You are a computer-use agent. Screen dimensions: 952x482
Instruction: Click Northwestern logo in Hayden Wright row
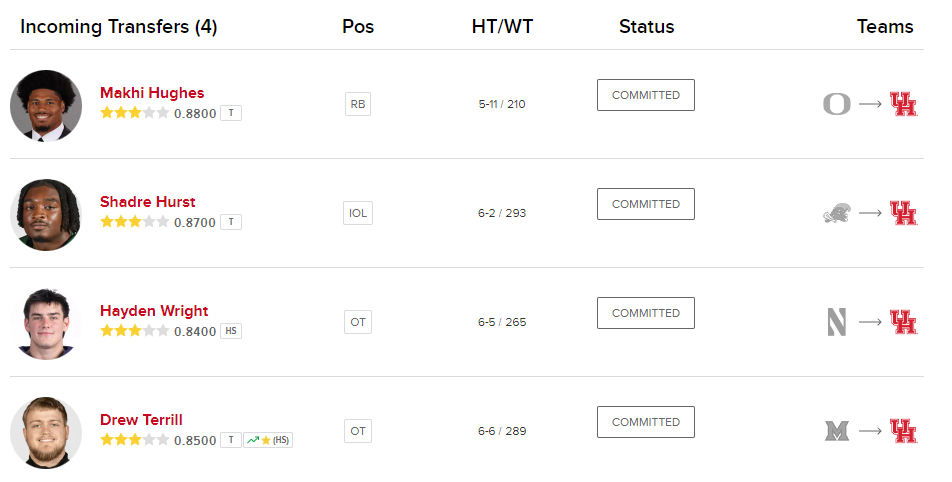[x=837, y=322]
